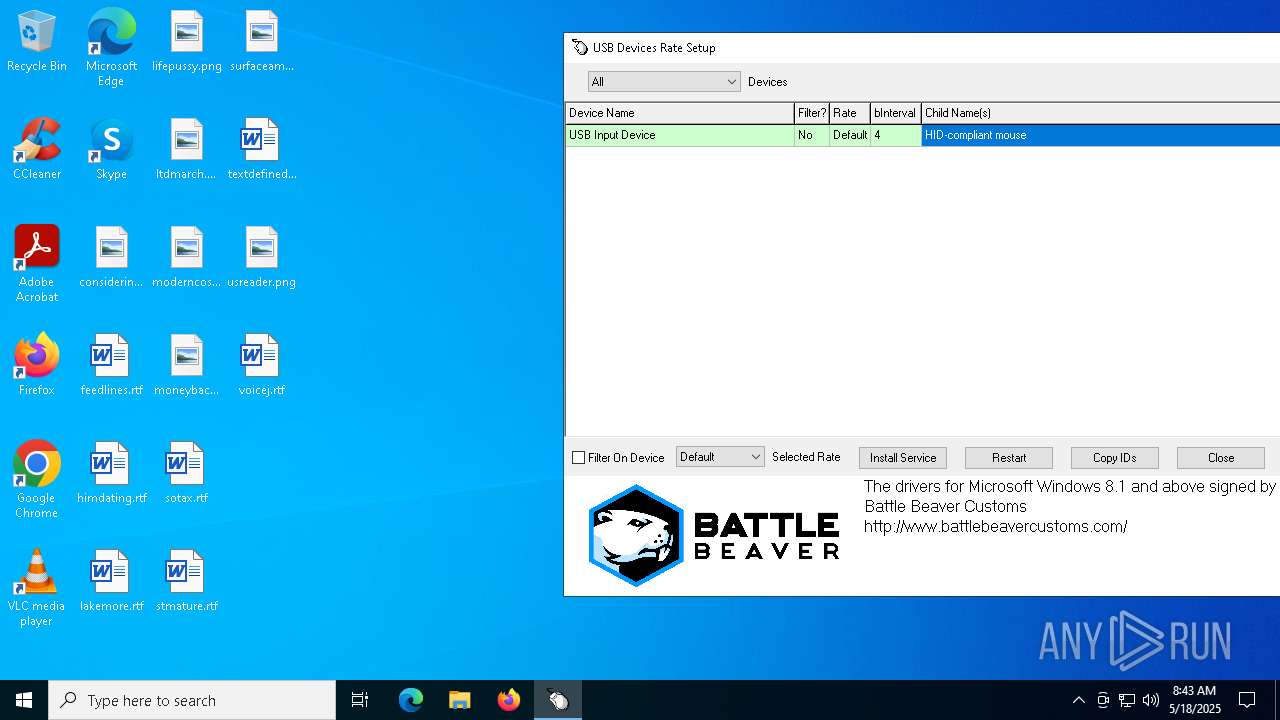1280x720 pixels.
Task: Sort by Rate column header
Action: (850, 113)
